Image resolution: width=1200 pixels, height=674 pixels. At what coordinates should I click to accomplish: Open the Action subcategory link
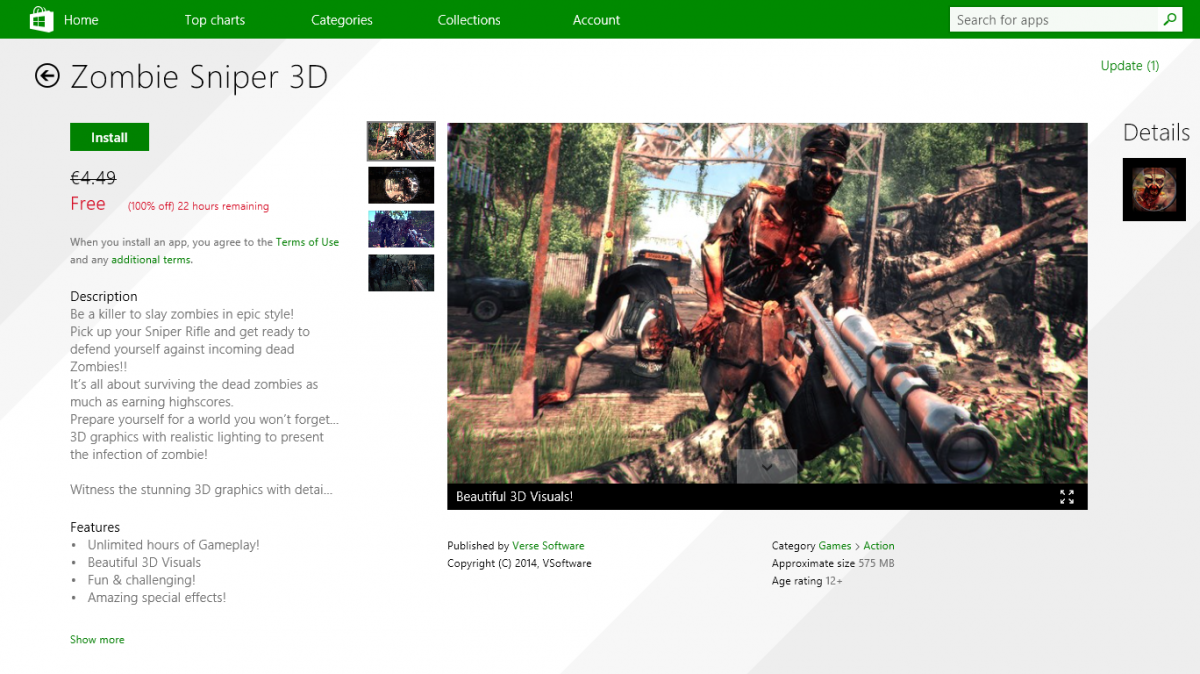tap(879, 546)
